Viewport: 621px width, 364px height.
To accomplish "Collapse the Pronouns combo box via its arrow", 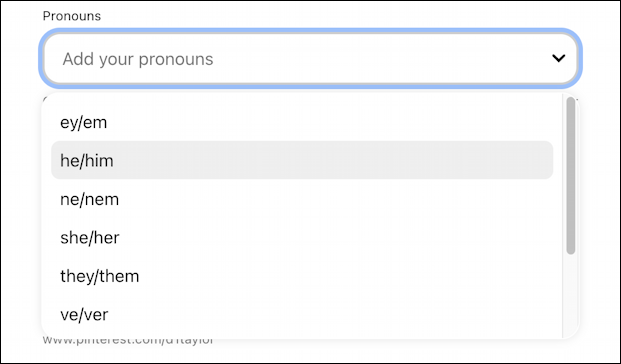I will tap(558, 58).
